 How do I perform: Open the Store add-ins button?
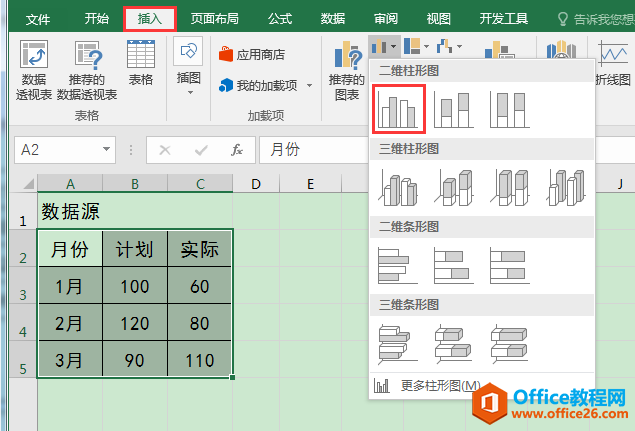[252, 54]
